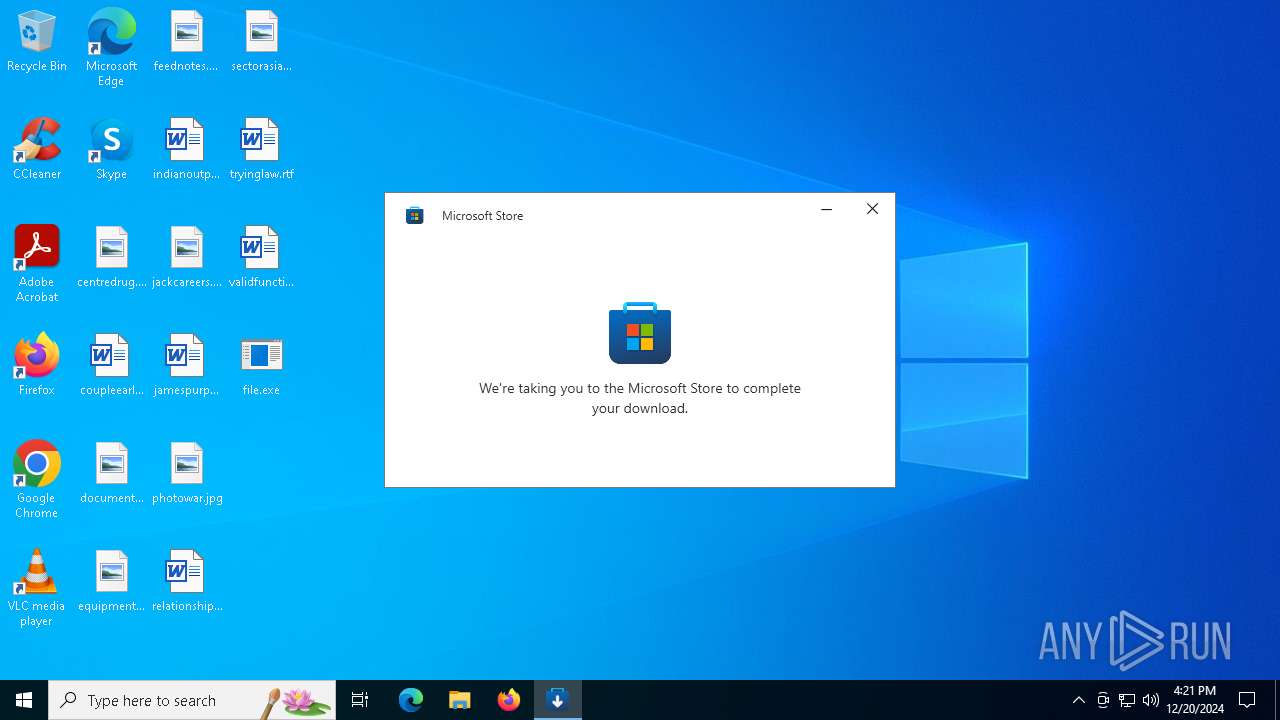
Task: Click the Meet Now tray icon
Action: 1103,700
